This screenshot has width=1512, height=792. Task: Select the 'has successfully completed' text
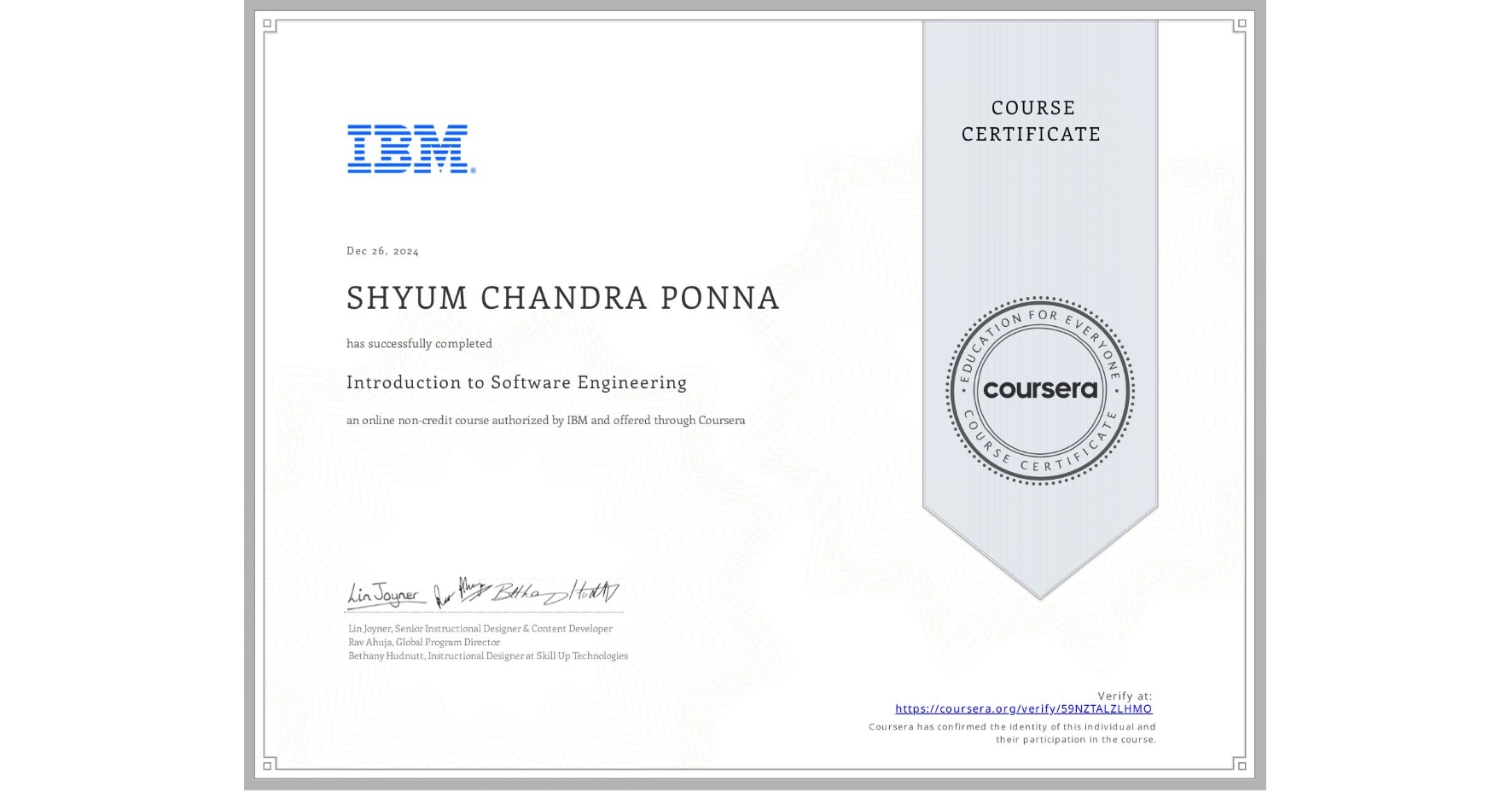419,344
